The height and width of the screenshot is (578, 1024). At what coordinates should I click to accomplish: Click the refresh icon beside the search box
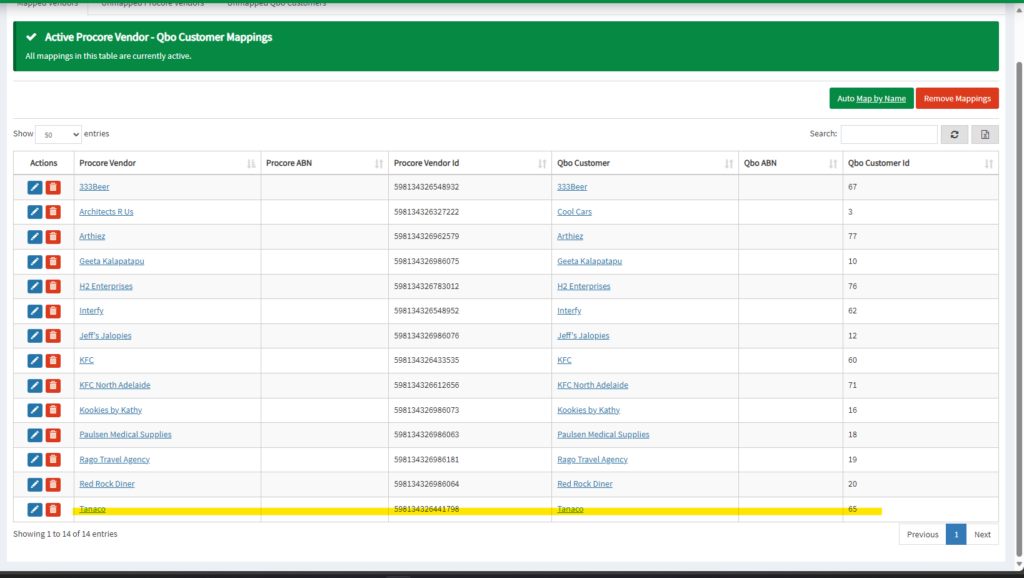955,134
